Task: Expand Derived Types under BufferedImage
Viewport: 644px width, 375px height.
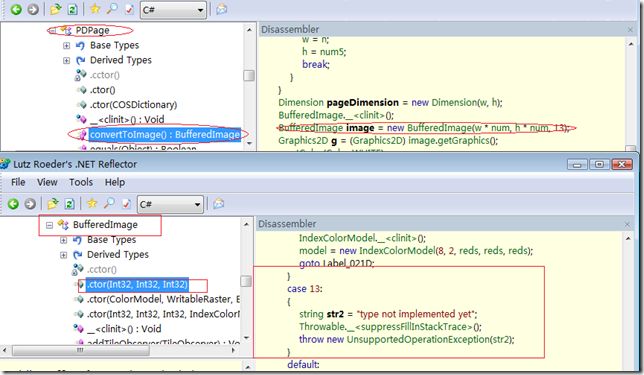Action: [x=63, y=255]
